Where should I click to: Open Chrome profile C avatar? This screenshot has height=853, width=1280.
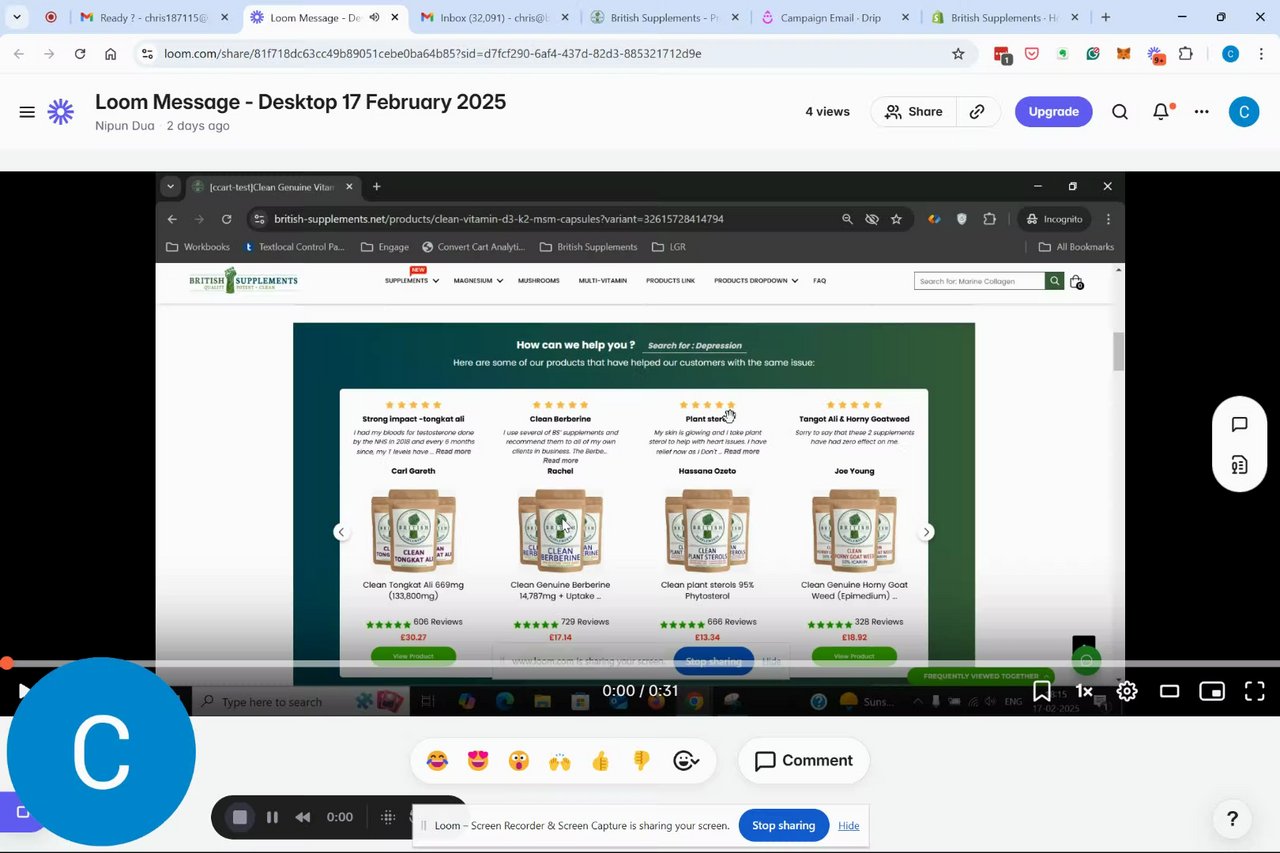[x=1230, y=54]
